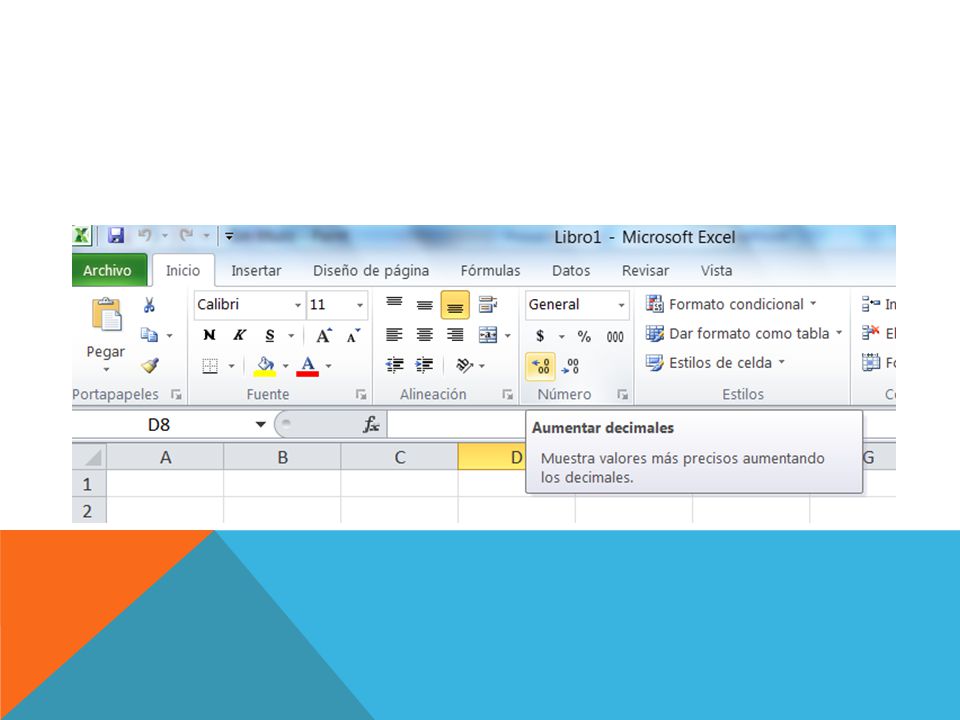The height and width of the screenshot is (720, 960).
Task: Switch to the Insertar tab
Action: (x=256, y=271)
